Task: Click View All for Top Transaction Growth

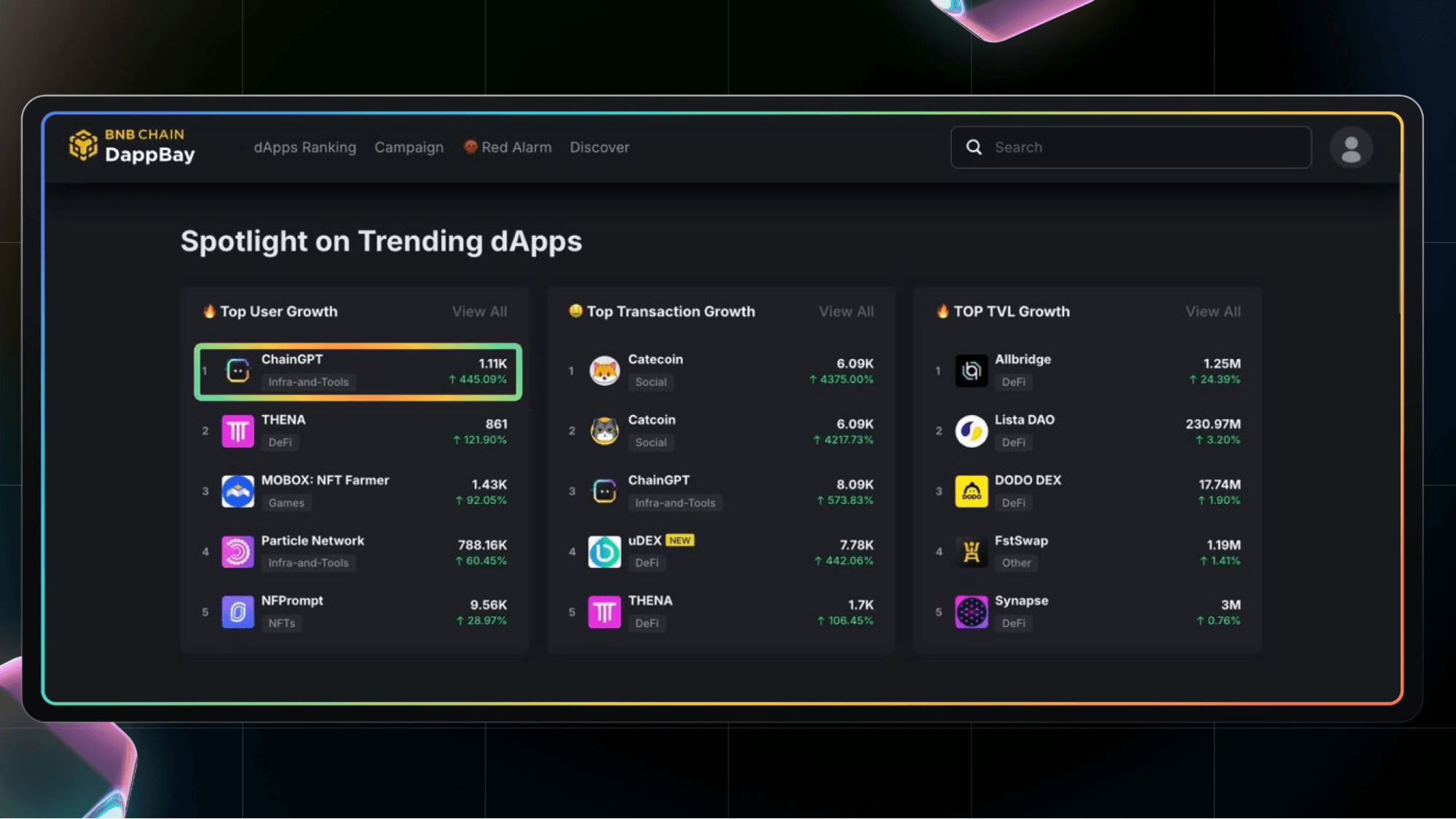Action: click(x=846, y=312)
